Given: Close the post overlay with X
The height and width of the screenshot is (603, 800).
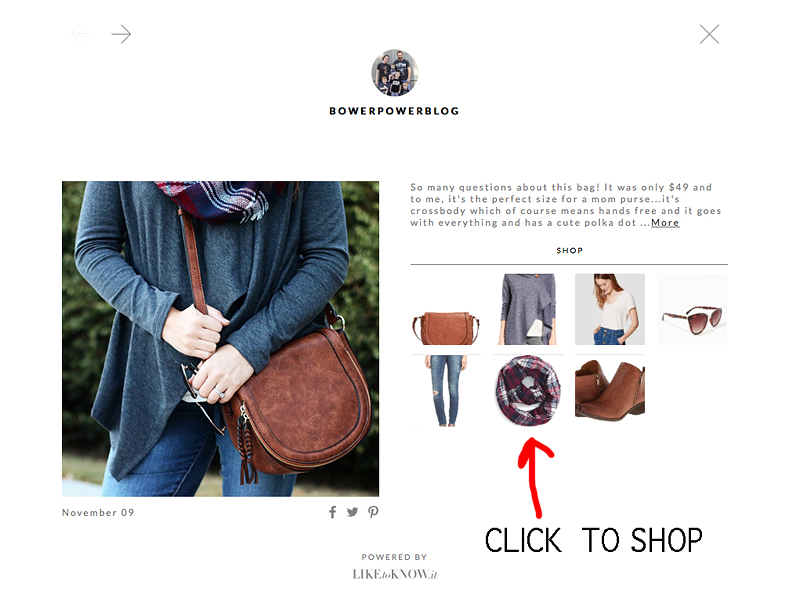Looking at the screenshot, I should tap(709, 34).
